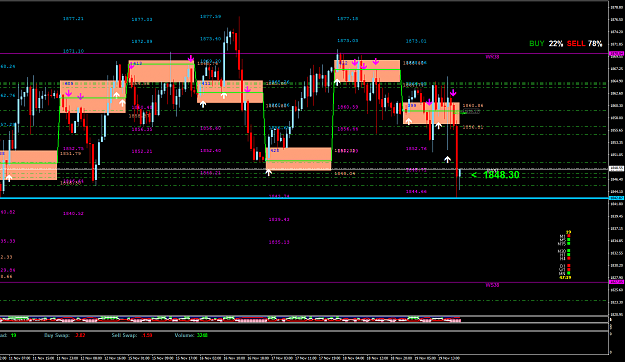The height and width of the screenshot is (362, 625).
Task: Click the Buy Swap label in the info bar
Action: point(57,335)
